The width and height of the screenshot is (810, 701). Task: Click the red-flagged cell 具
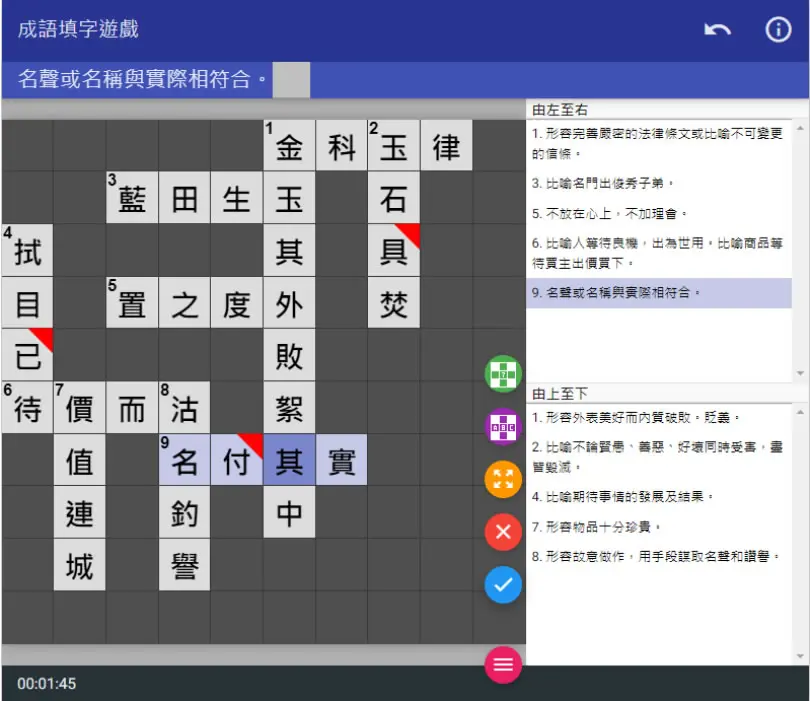[x=394, y=250]
